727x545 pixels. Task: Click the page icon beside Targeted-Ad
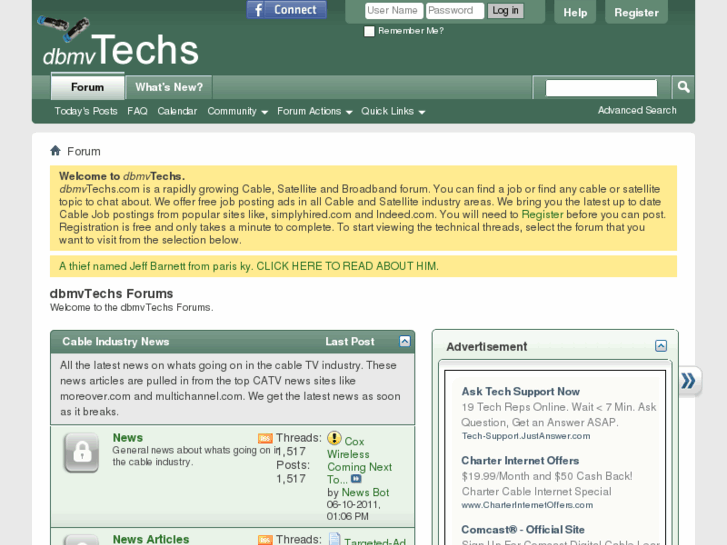coord(334,539)
